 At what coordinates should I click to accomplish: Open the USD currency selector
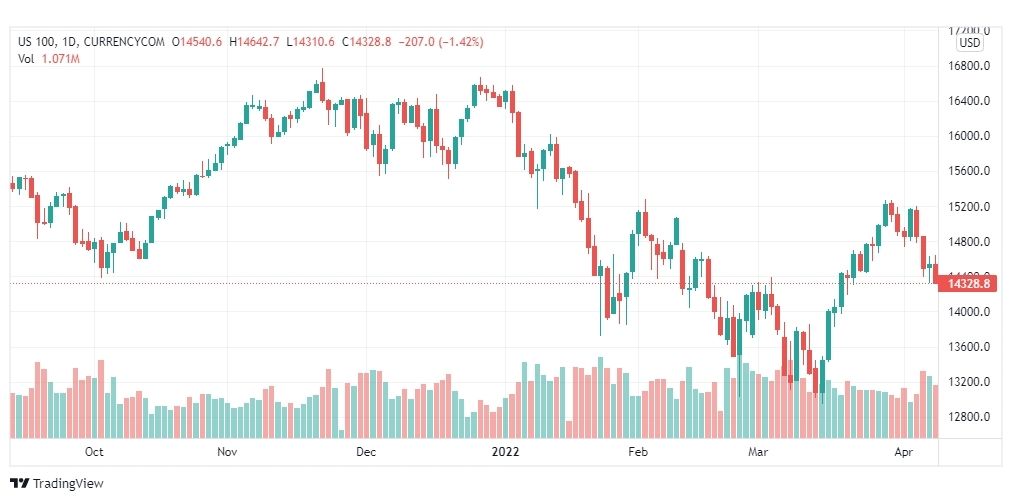(969, 43)
